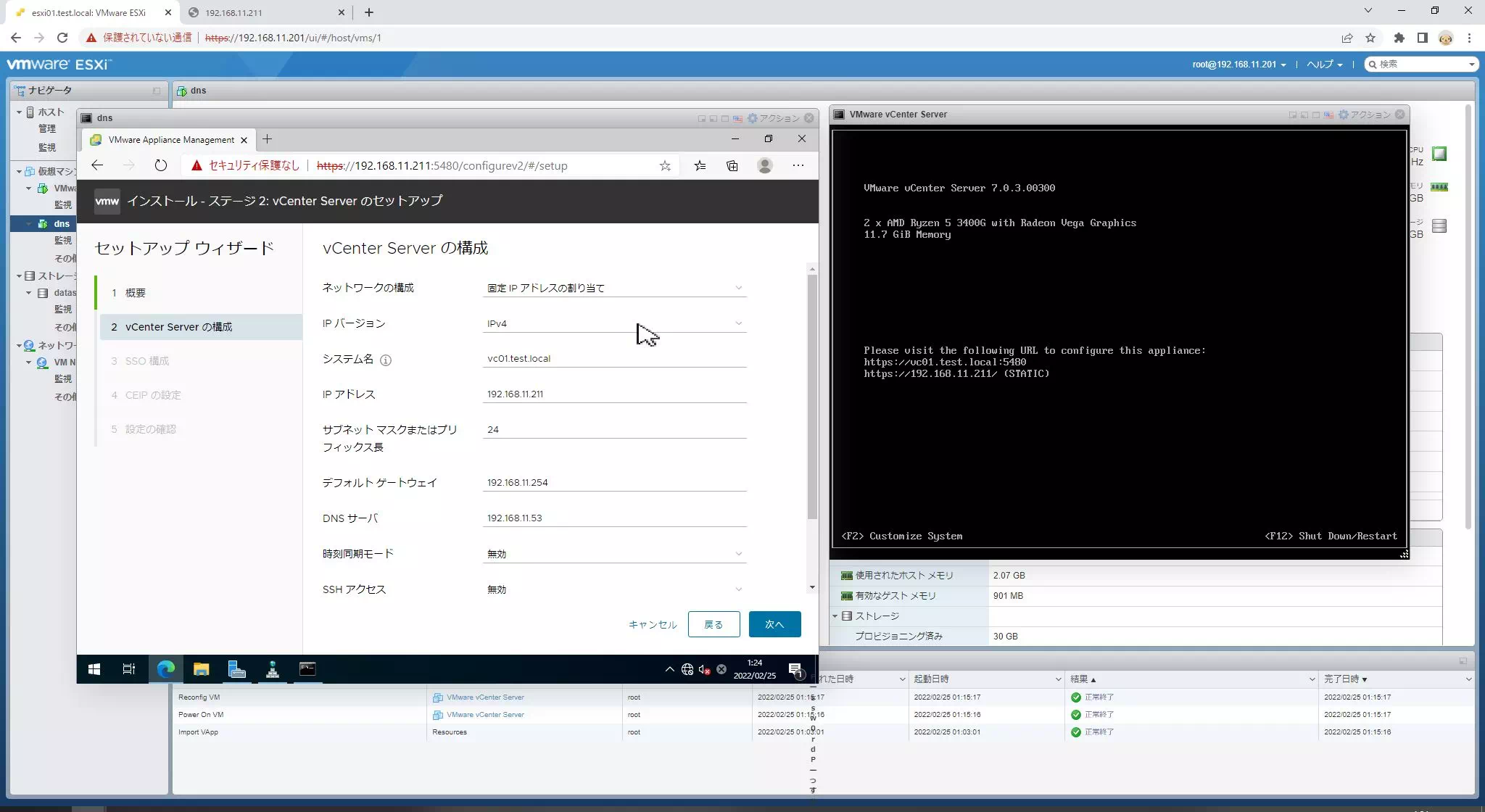
Task: Open VMware vCenter Server link in Reconfig row
Action: (485, 697)
